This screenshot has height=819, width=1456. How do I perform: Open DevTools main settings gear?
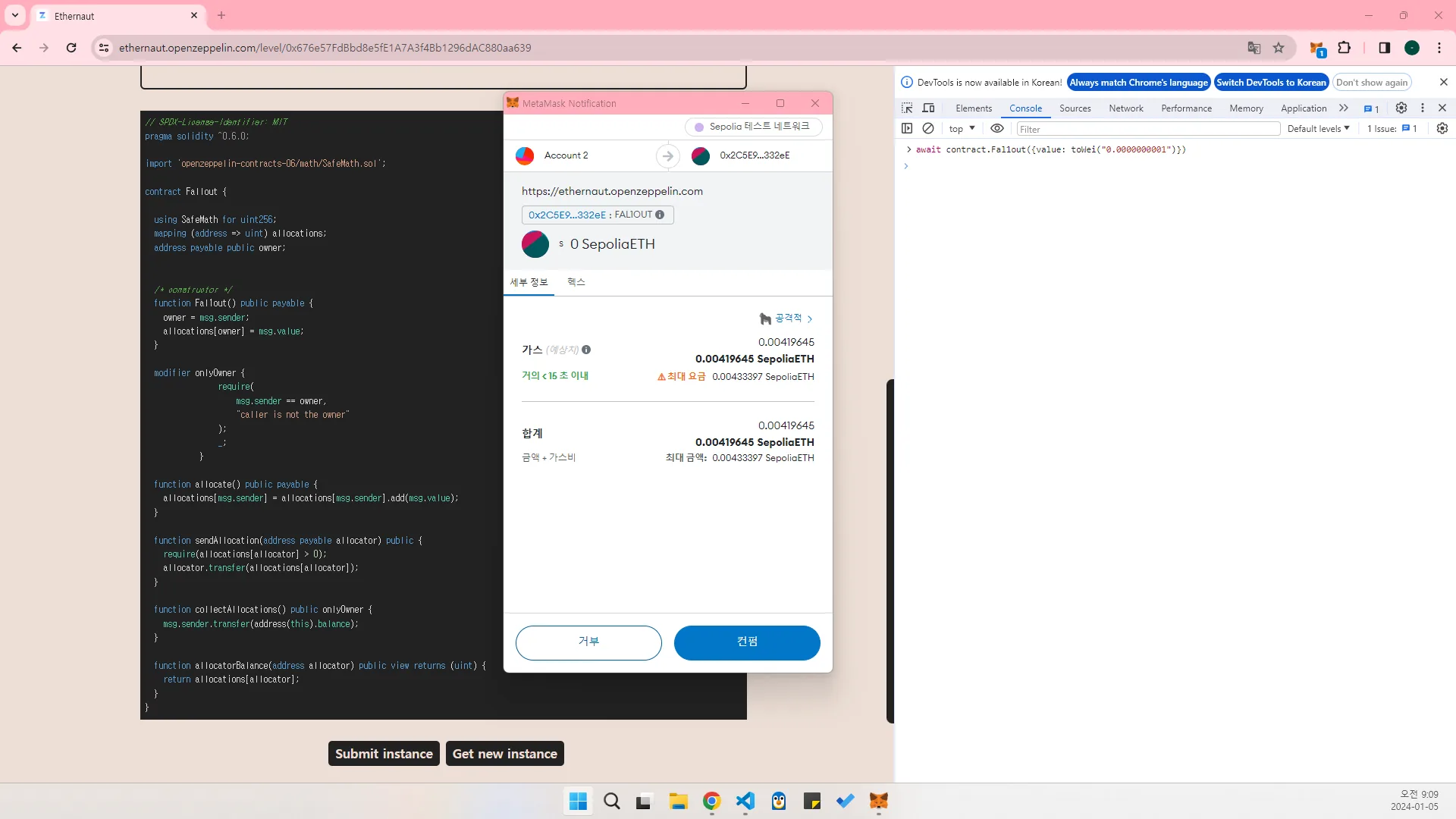tap(1401, 108)
